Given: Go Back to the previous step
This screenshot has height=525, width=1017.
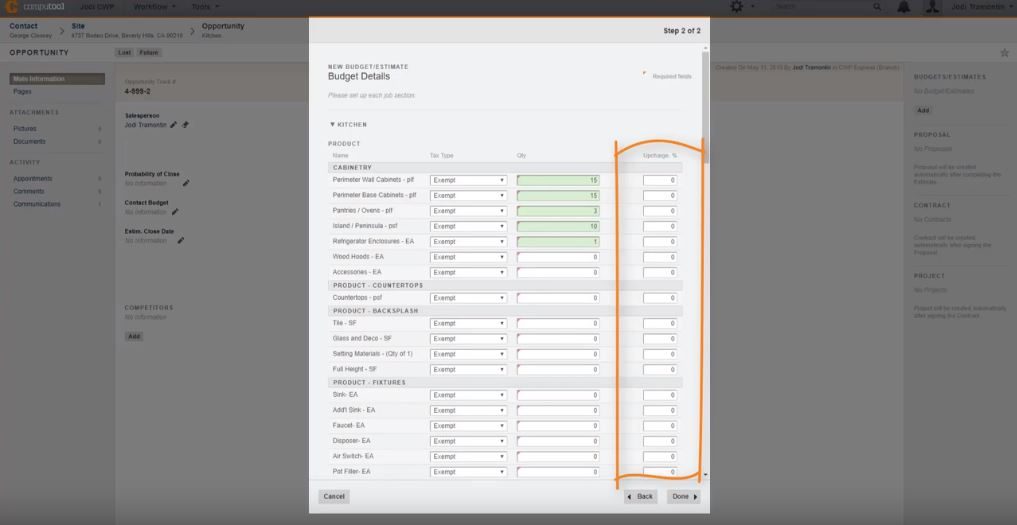Looking at the screenshot, I should (x=640, y=496).
